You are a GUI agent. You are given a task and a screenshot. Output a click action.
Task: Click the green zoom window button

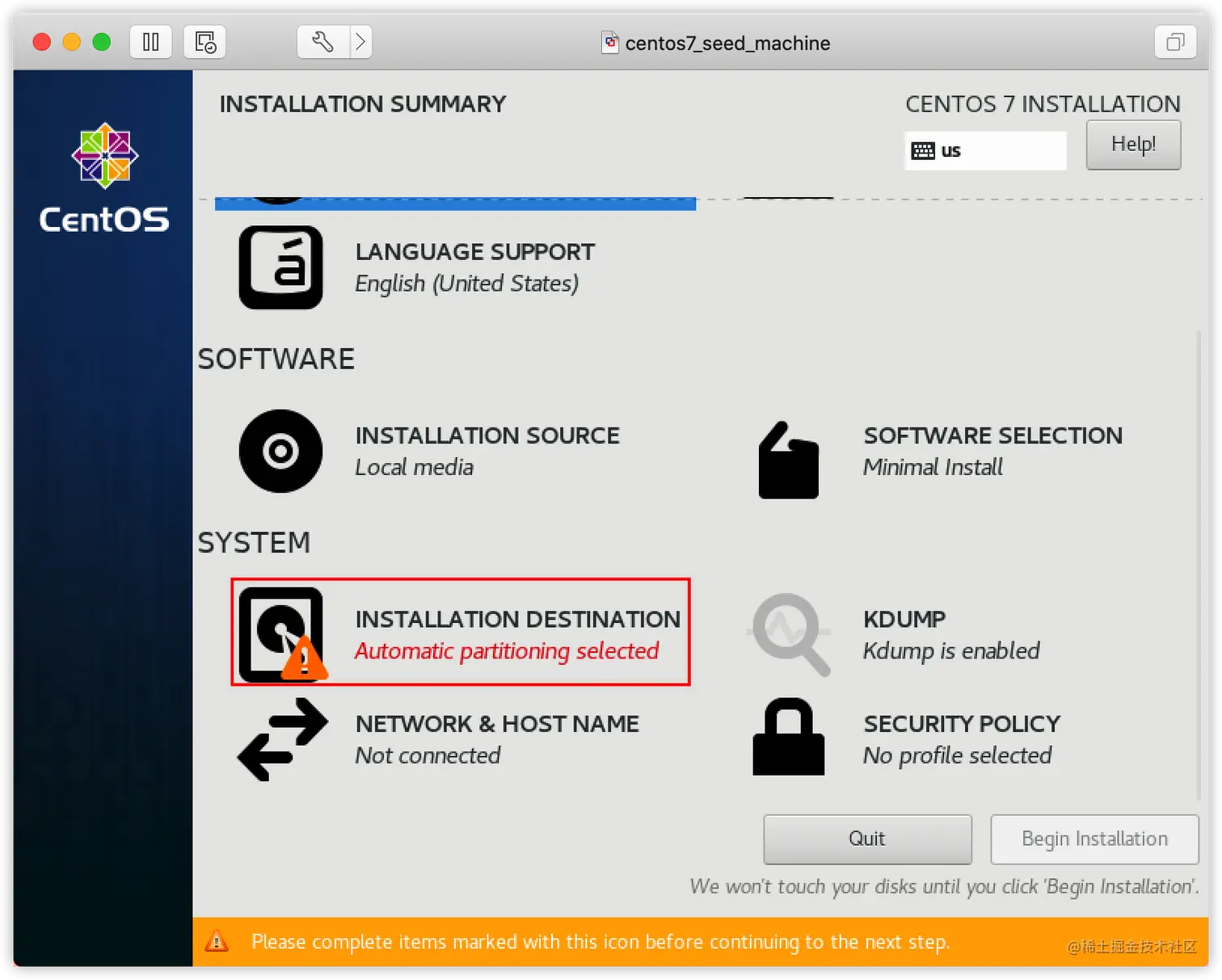[102, 42]
